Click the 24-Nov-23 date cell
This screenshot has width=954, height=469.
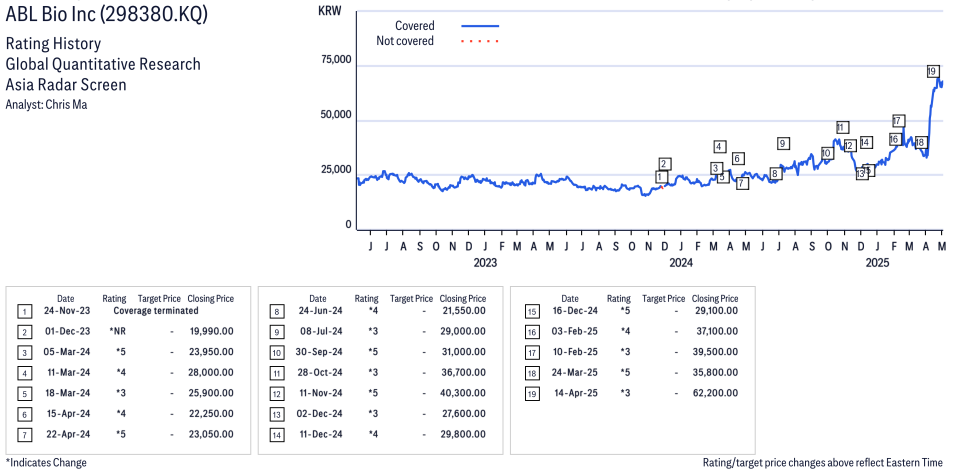[x=66, y=311]
